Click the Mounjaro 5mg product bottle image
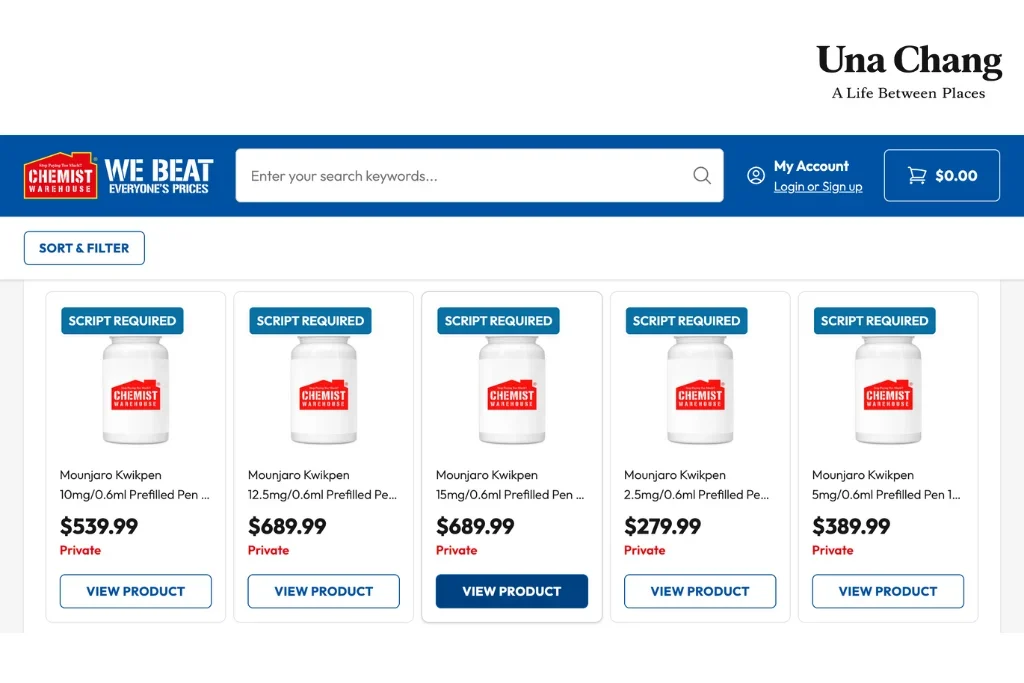The height and width of the screenshot is (683, 1024). click(x=888, y=393)
